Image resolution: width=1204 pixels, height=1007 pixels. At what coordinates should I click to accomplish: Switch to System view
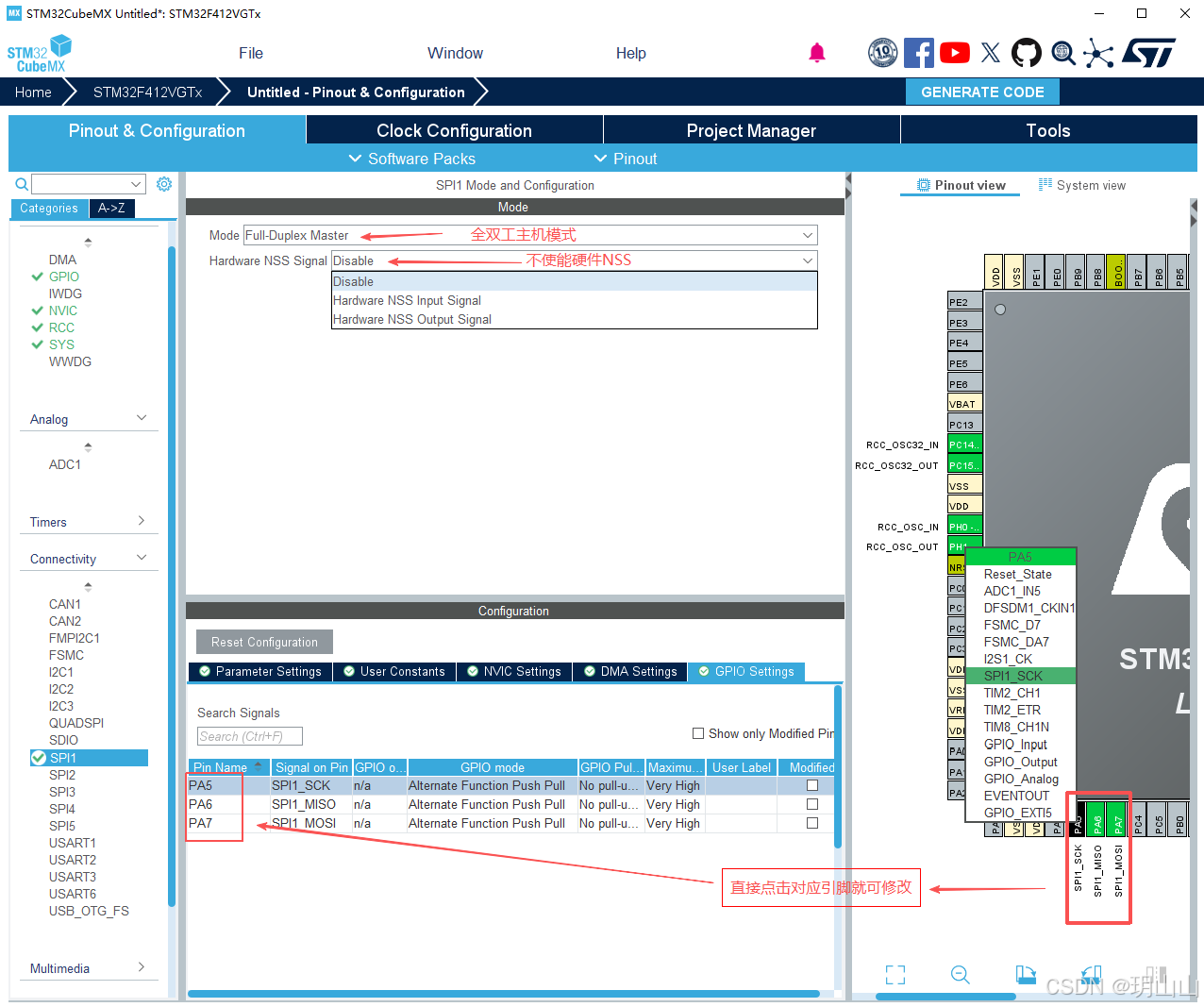(x=1082, y=185)
